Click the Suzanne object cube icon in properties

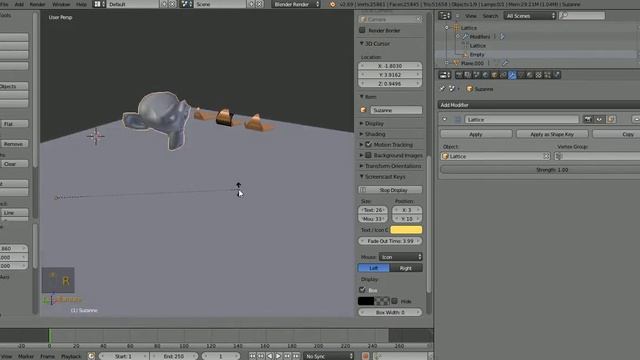coord(469,89)
